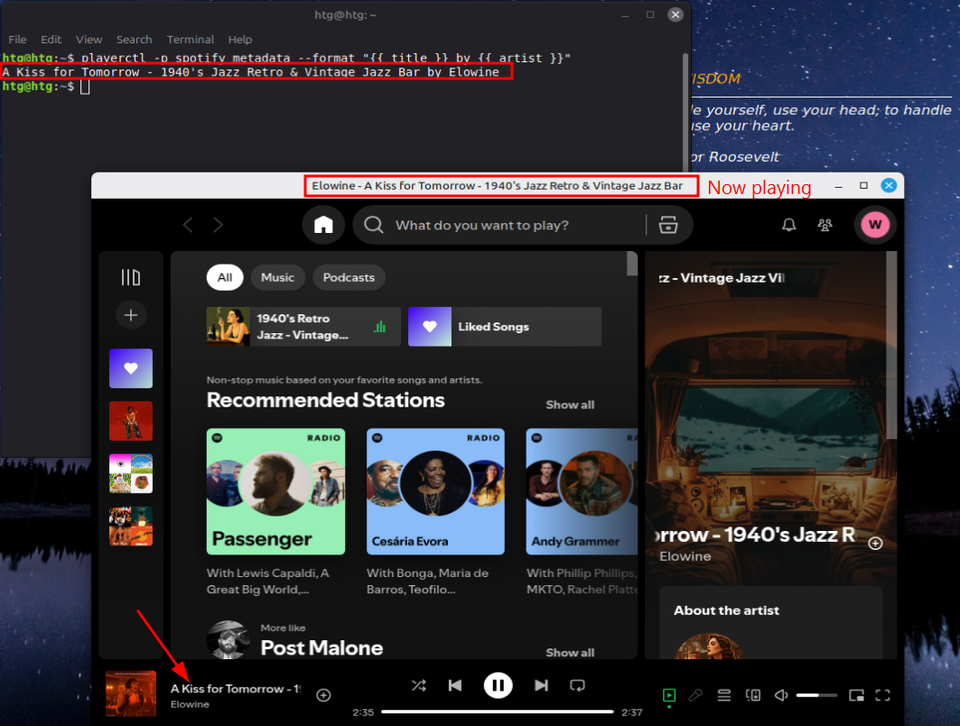Open the Passenger radio station
The image size is (960, 726).
point(276,492)
